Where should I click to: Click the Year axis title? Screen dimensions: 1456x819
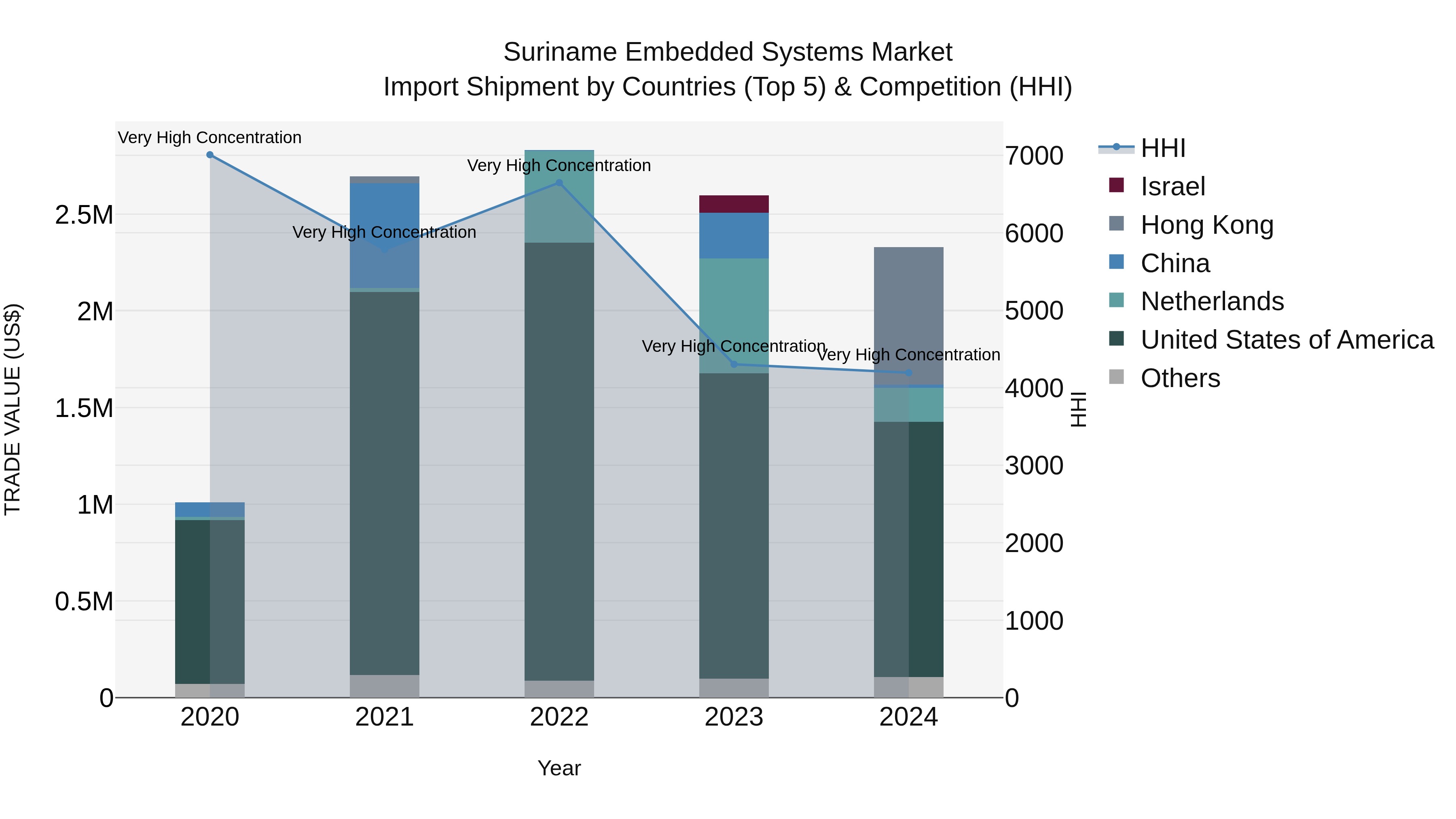tap(559, 768)
